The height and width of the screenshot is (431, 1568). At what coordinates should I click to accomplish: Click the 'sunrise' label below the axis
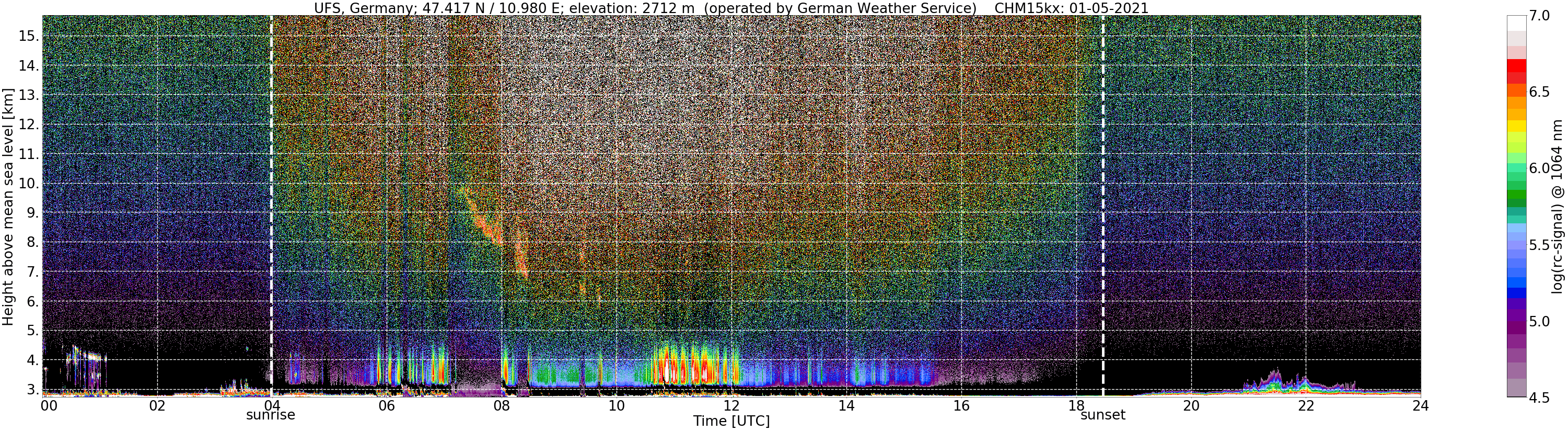[x=270, y=415]
